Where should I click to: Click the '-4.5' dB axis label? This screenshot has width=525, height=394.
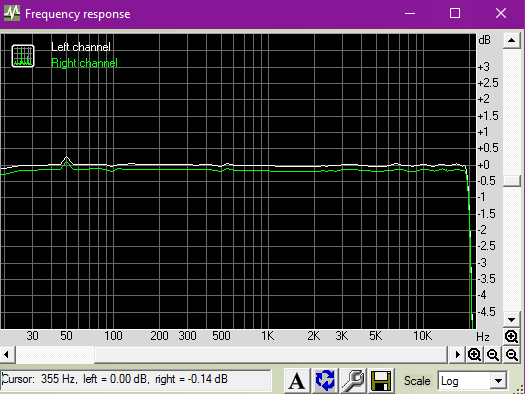pos(486,312)
